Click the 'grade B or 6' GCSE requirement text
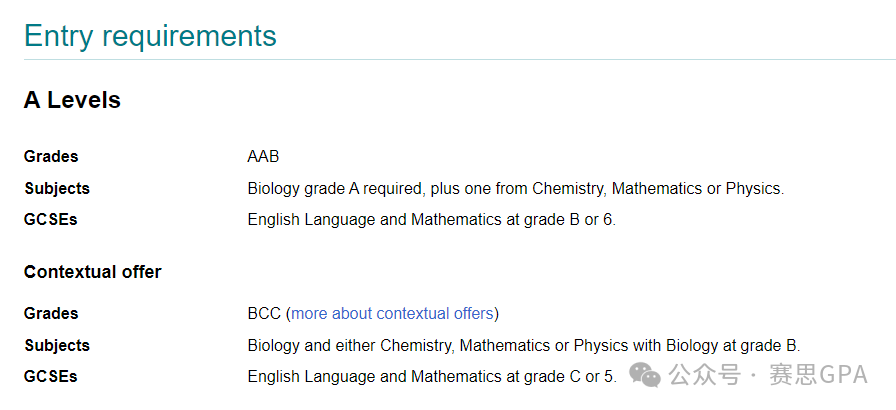The width and height of the screenshot is (896, 410). (570, 220)
